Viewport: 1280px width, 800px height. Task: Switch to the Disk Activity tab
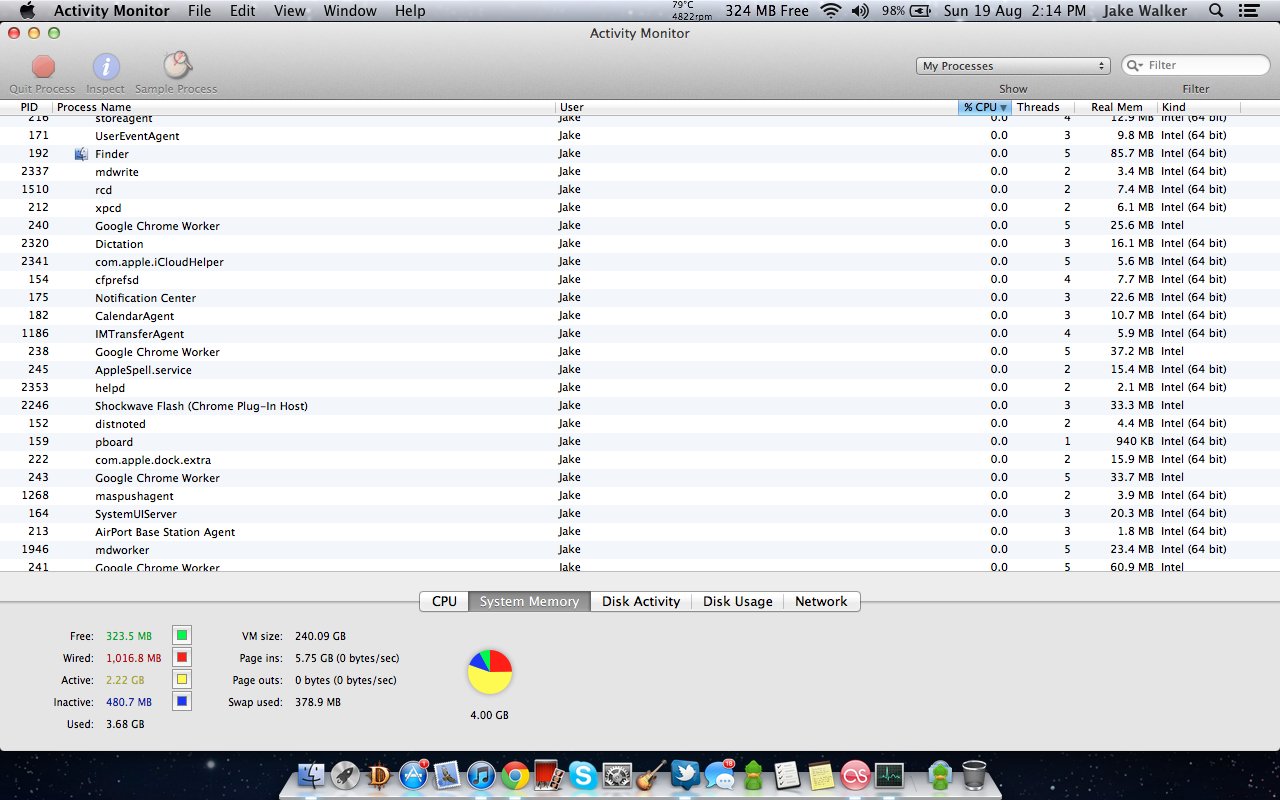click(x=641, y=601)
